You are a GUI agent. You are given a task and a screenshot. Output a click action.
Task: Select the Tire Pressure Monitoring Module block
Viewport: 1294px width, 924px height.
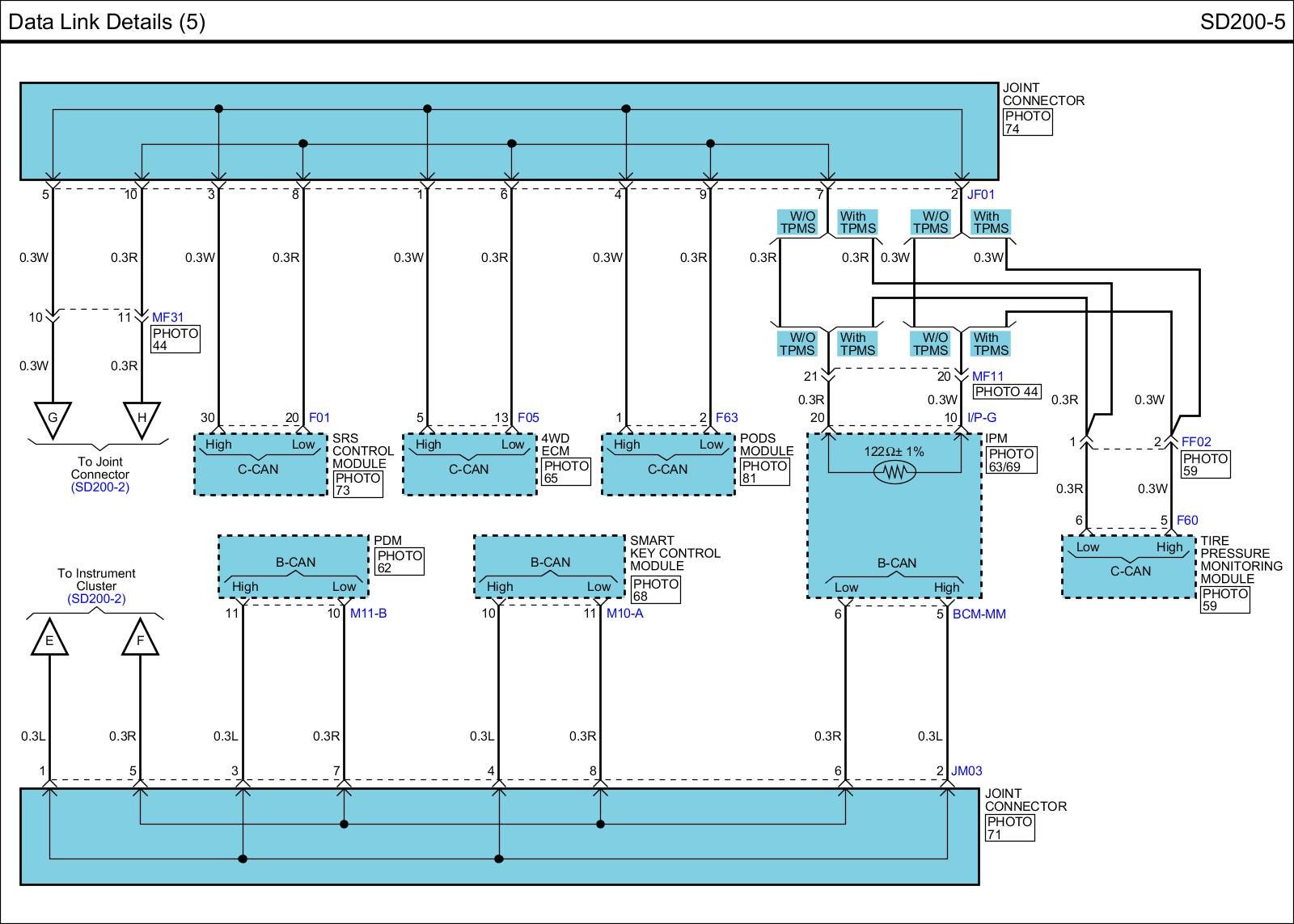(x=1129, y=567)
